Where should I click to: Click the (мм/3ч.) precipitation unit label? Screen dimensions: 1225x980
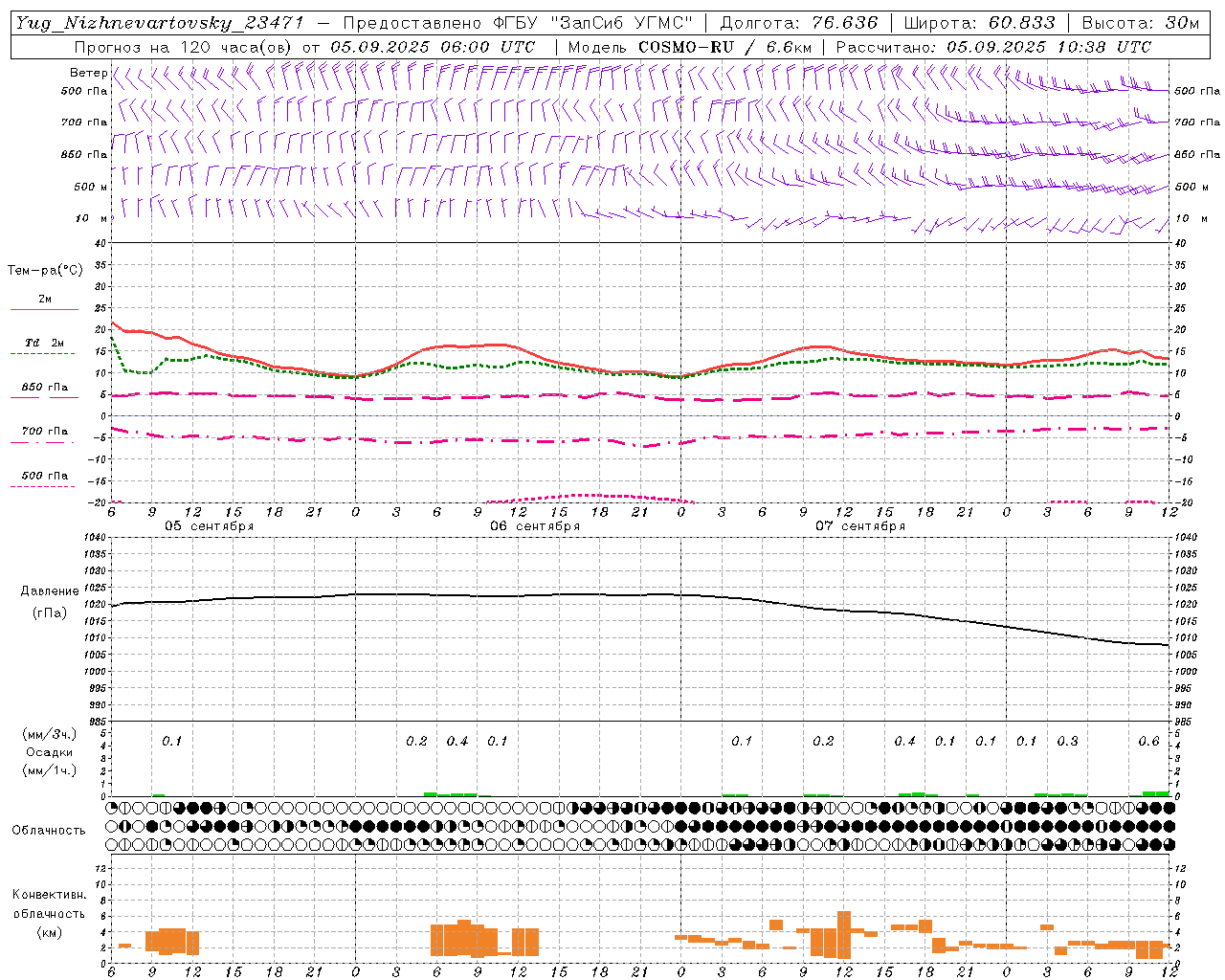[50, 734]
